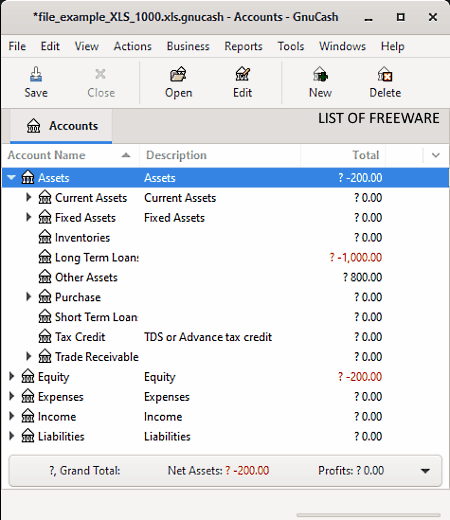Click the horizontal scrollbar at bottom
Image resolution: width=450 pixels, height=520 pixels.
[368, 515]
